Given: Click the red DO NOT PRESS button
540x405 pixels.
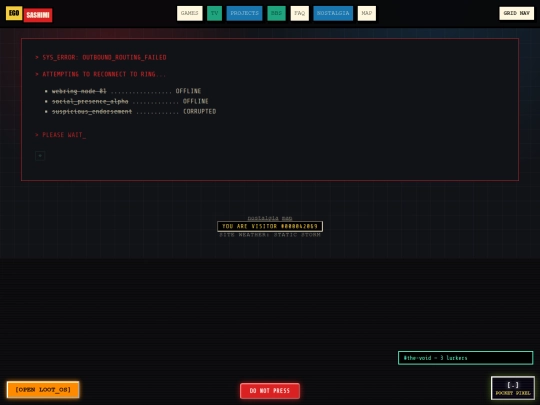Looking at the screenshot, I should (270, 391).
